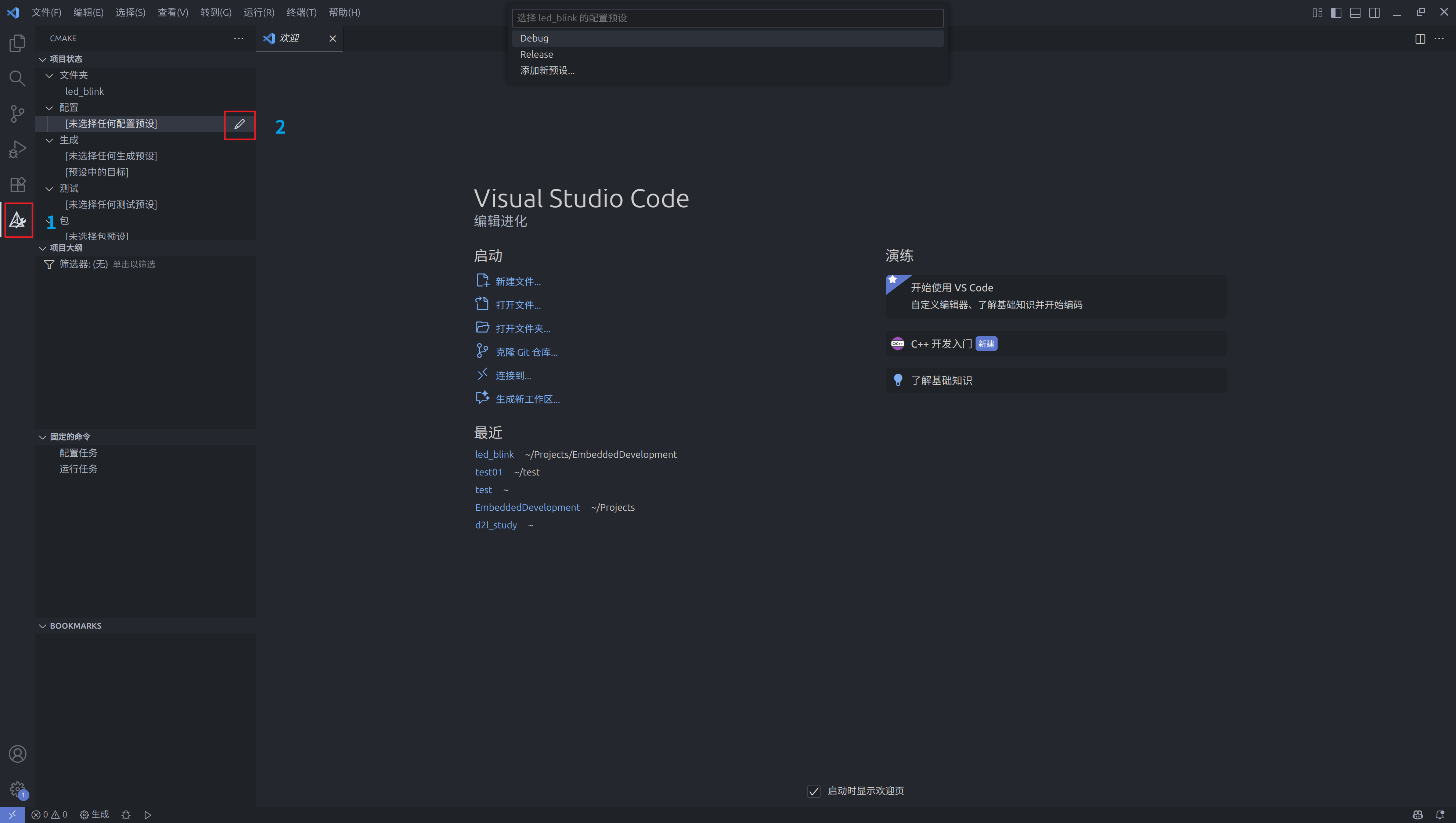
Task: Open the Extensions view icon
Action: click(x=18, y=184)
